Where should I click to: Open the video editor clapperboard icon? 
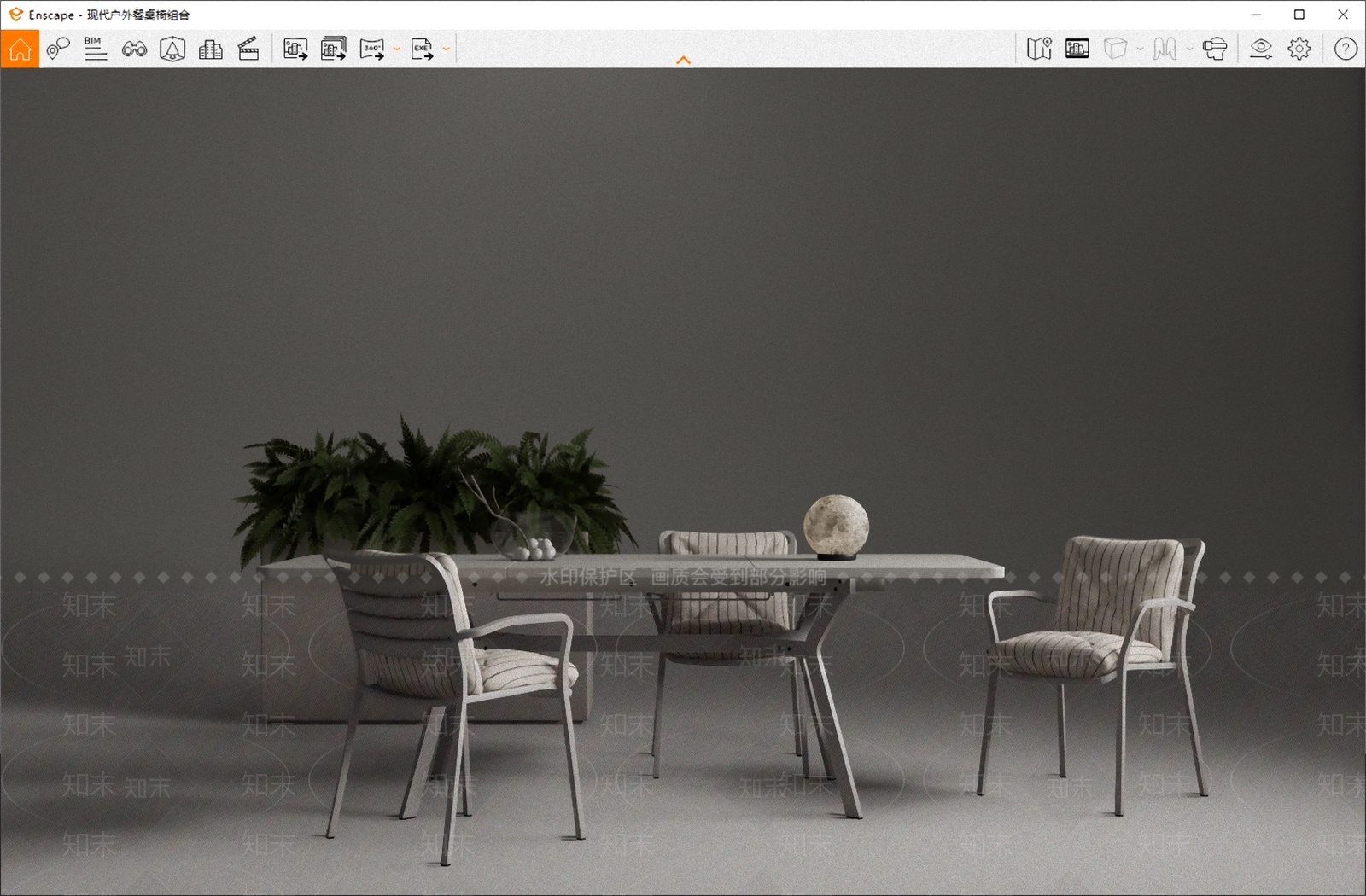[x=248, y=49]
